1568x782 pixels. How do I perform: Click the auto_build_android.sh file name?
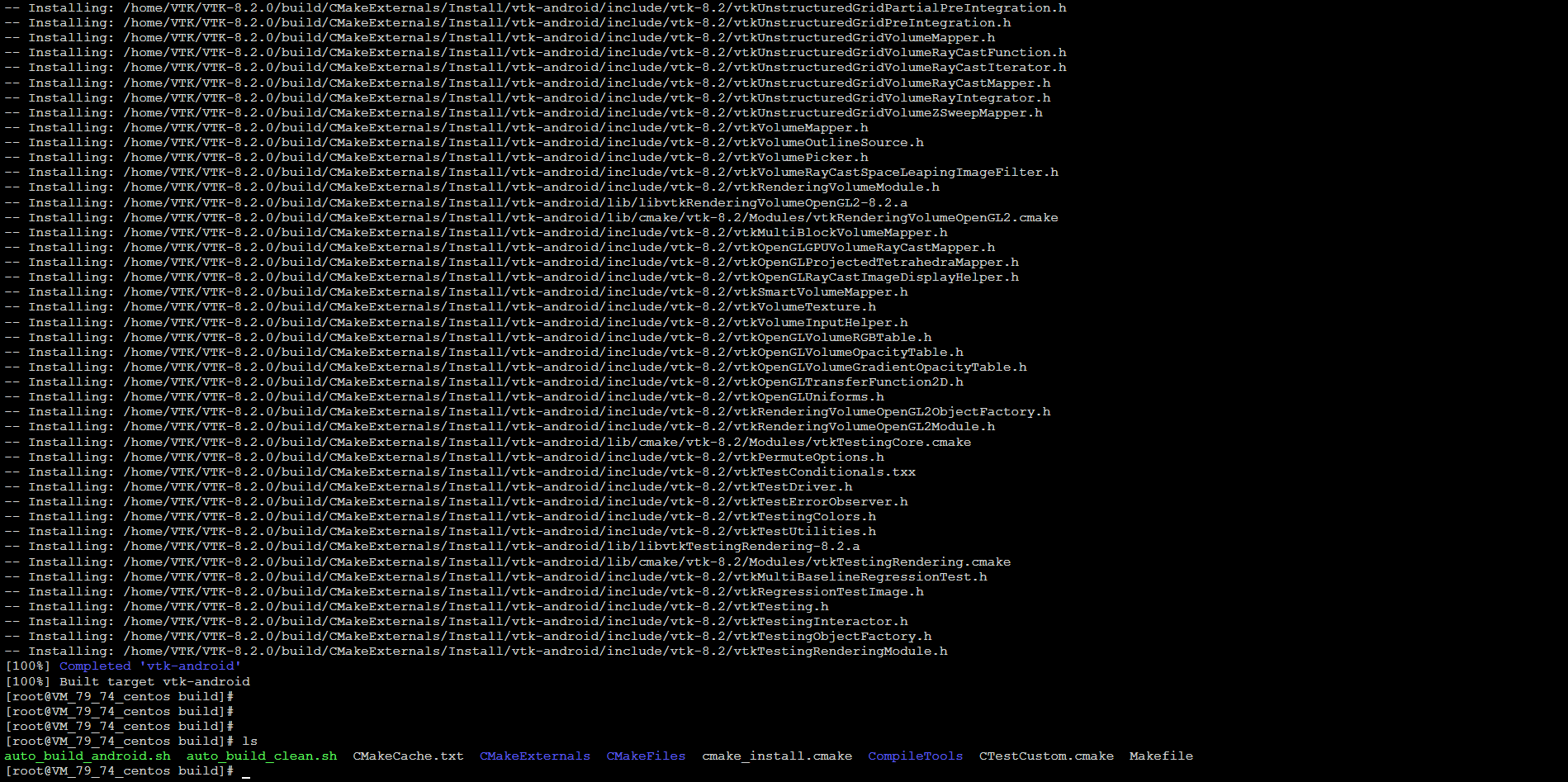tap(88, 756)
